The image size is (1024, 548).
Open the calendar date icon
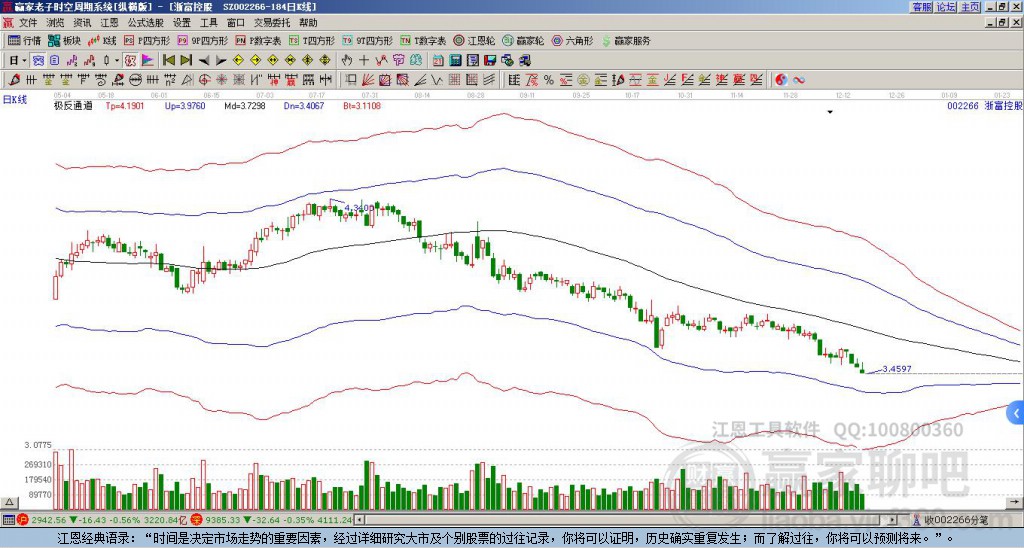438,60
